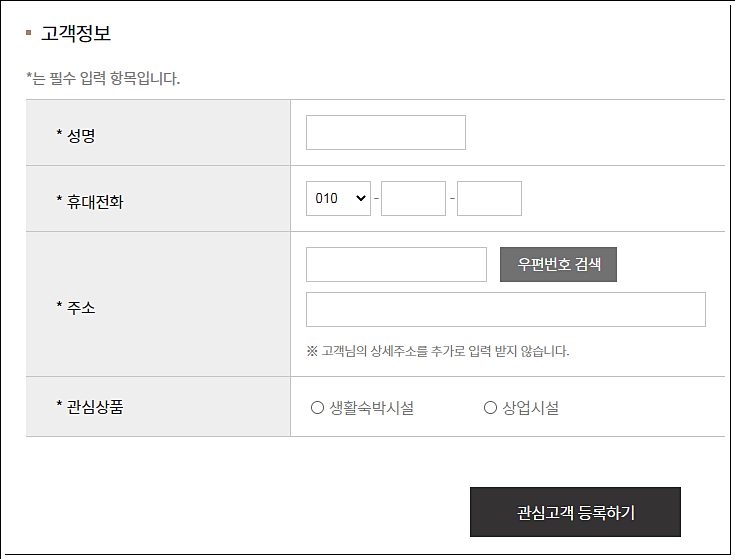Click the 관심고객 등록하기 button
The image size is (735, 559).
[x=575, y=512]
